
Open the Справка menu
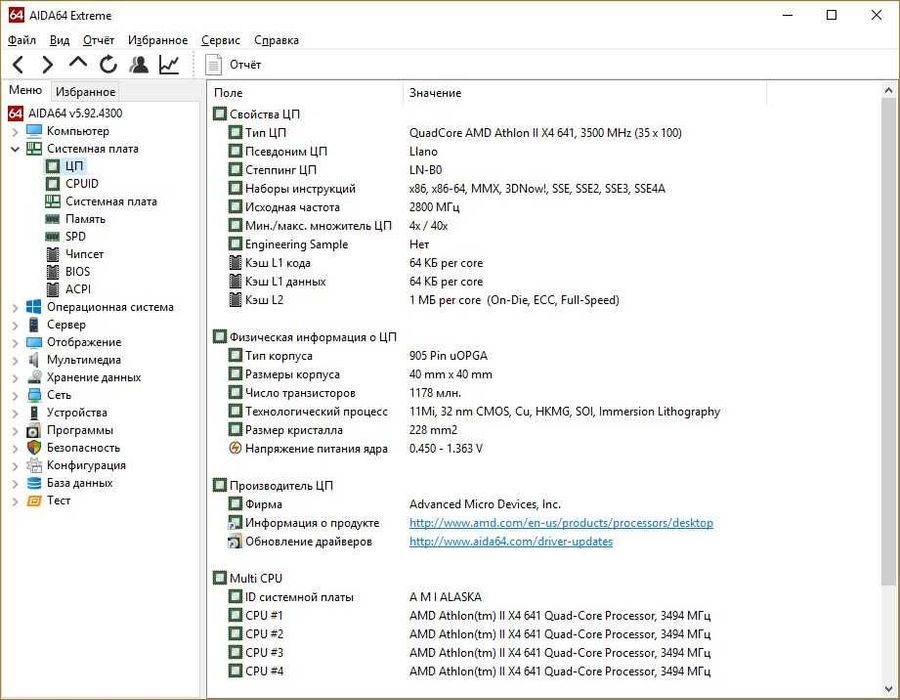(x=276, y=40)
